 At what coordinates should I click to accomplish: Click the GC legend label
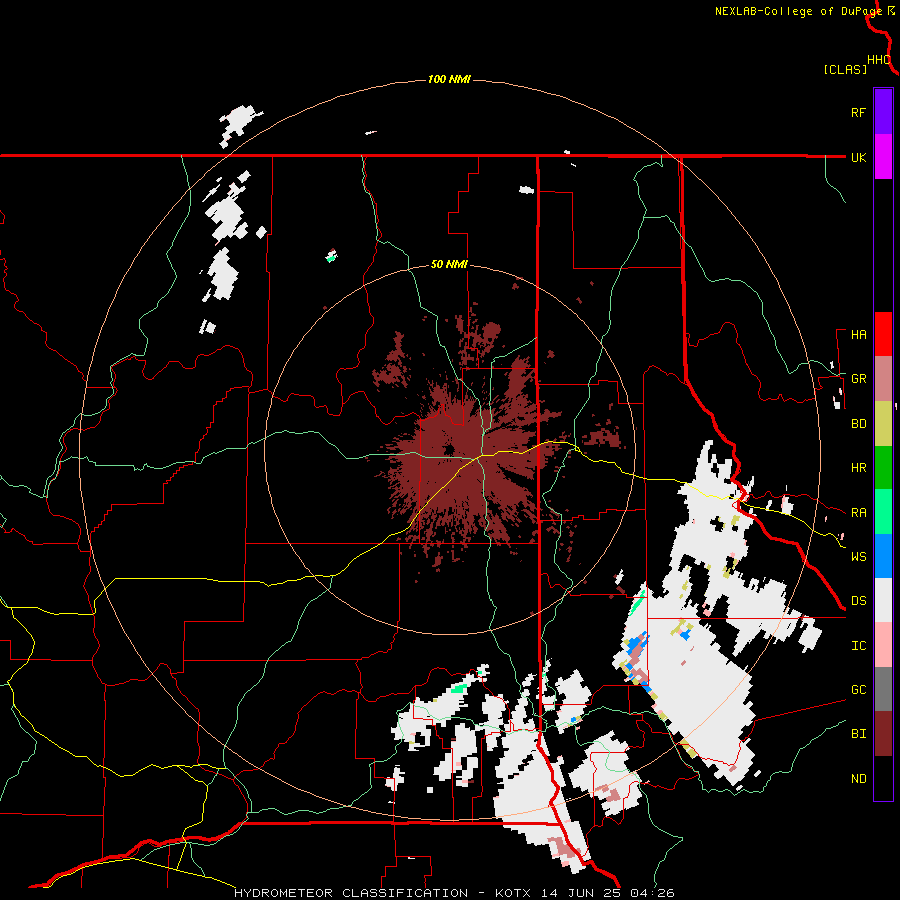tap(858, 690)
